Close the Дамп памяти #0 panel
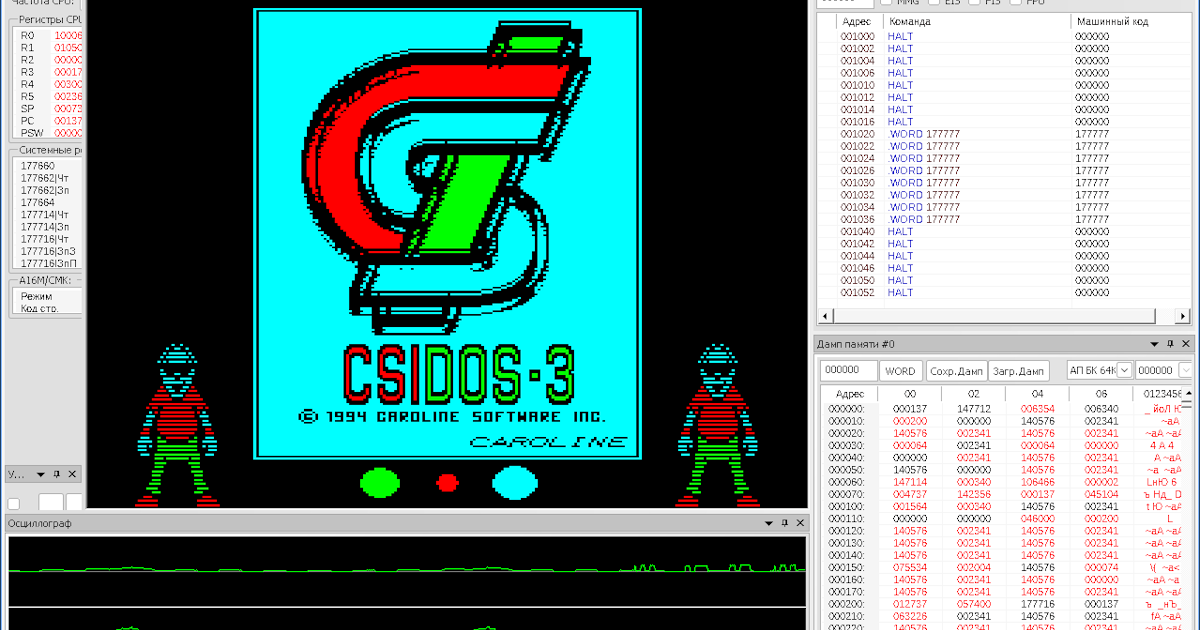The height and width of the screenshot is (630, 1200). (x=1184, y=343)
